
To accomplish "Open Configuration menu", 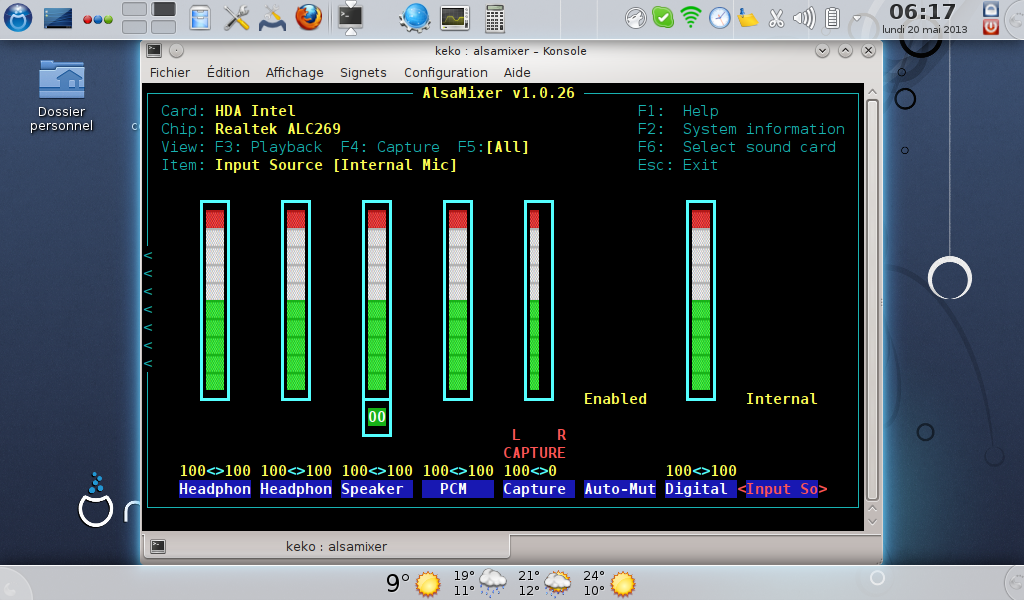I will click(445, 72).
